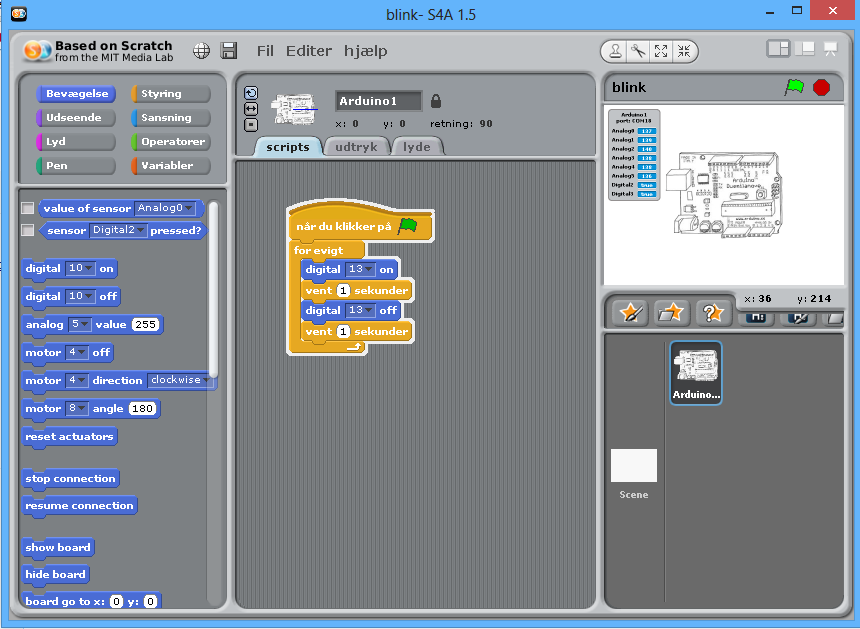Click the show board block
This screenshot has width=860, height=629.
58,547
